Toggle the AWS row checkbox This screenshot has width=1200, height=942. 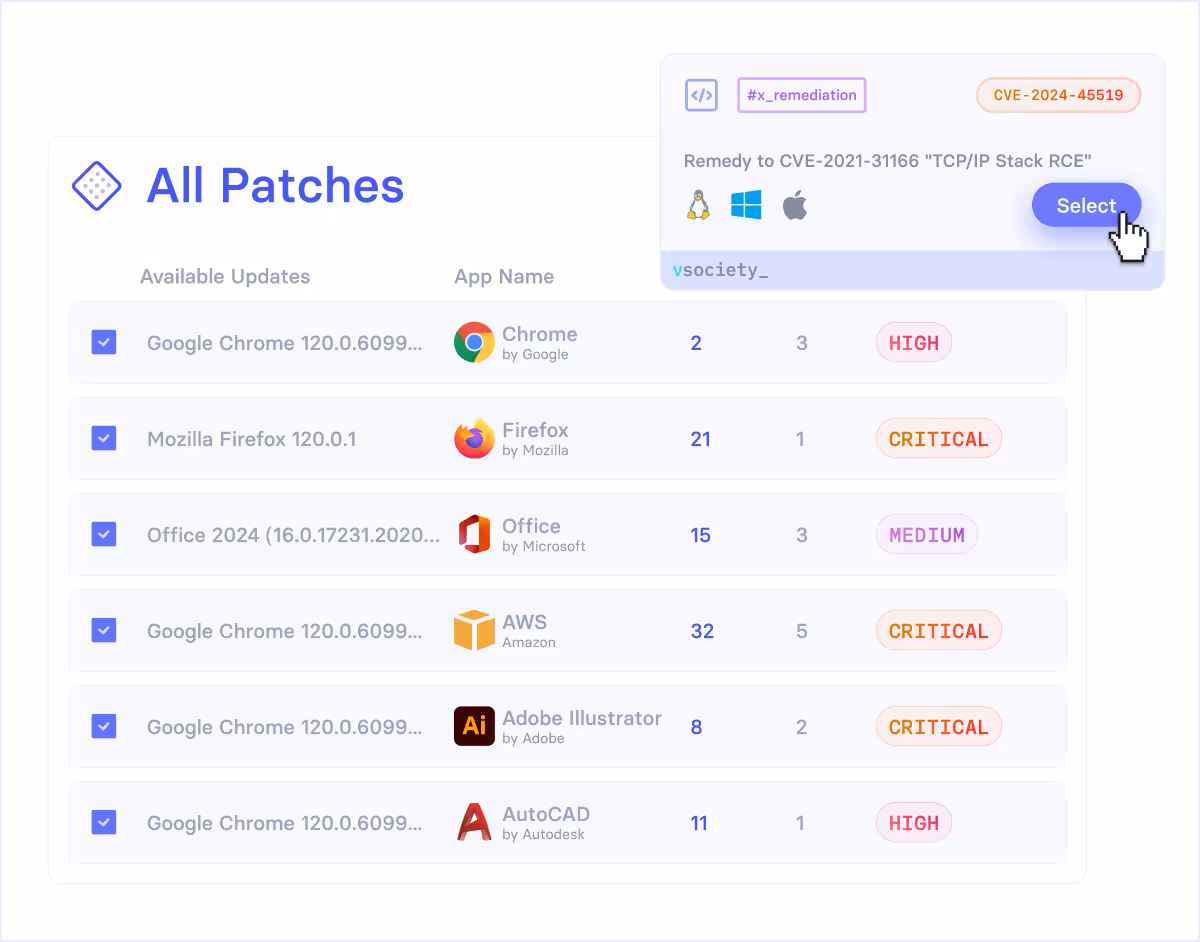pyautogui.click(x=104, y=630)
